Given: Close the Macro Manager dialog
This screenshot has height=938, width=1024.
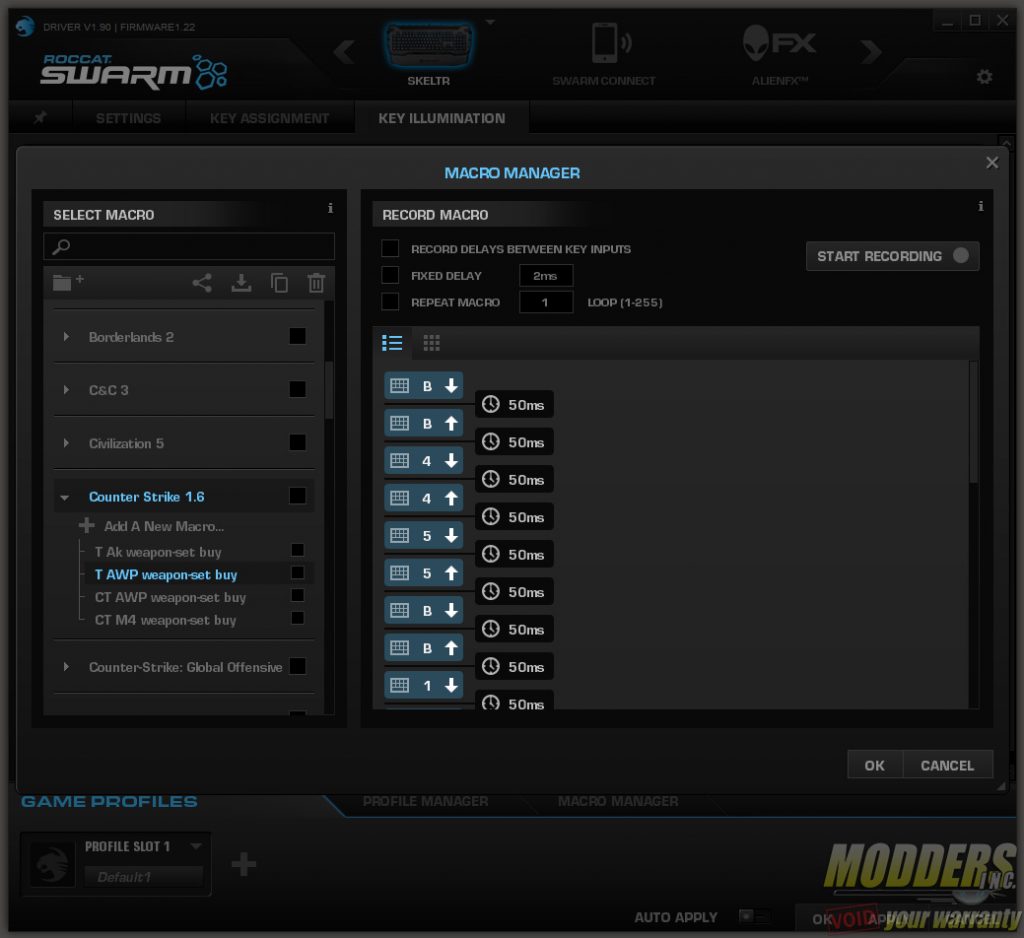Looking at the screenshot, I should (x=991, y=163).
